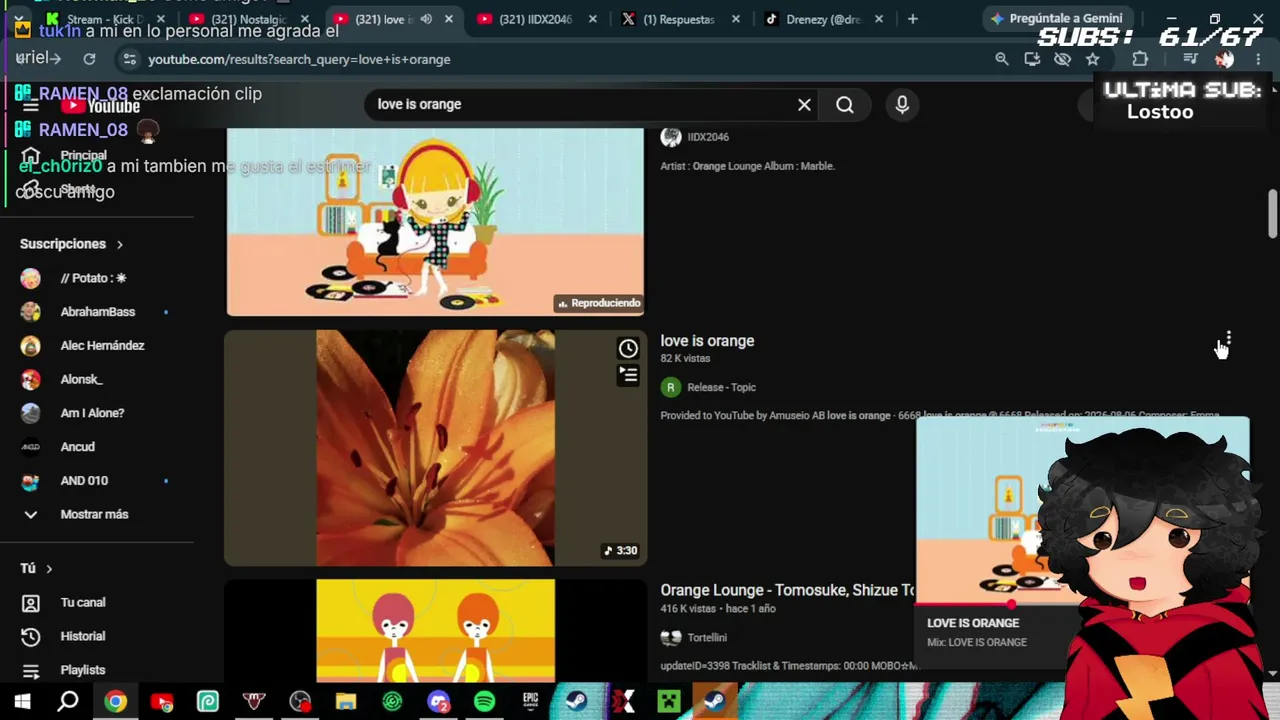This screenshot has width=1280, height=720.
Task: Open the IIDX2046 channel name link
Action: pyautogui.click(x=708, y=137)
